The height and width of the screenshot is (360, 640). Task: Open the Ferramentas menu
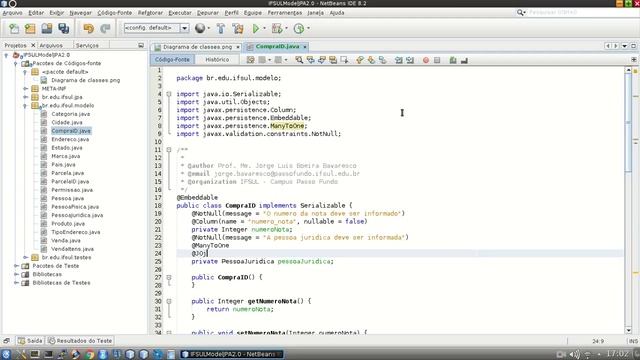click(x=285, y=13)
